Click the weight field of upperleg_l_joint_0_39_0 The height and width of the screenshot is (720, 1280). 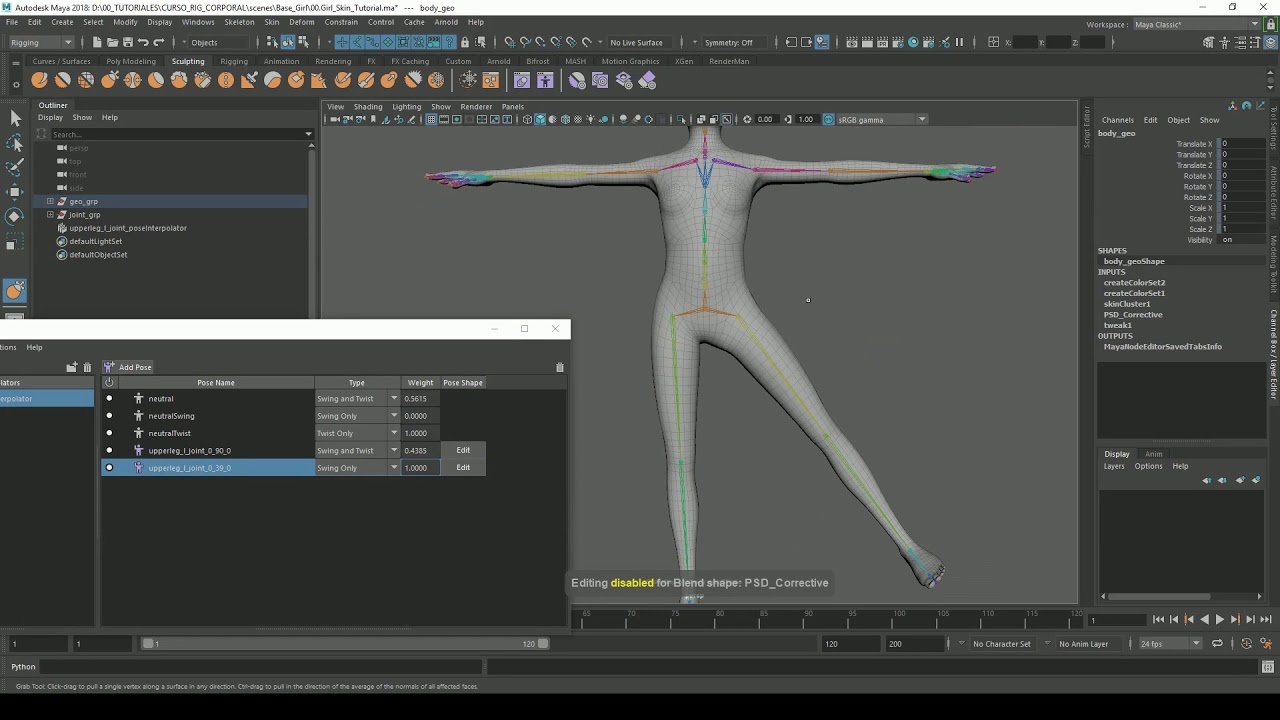click(x=421, y=467)
